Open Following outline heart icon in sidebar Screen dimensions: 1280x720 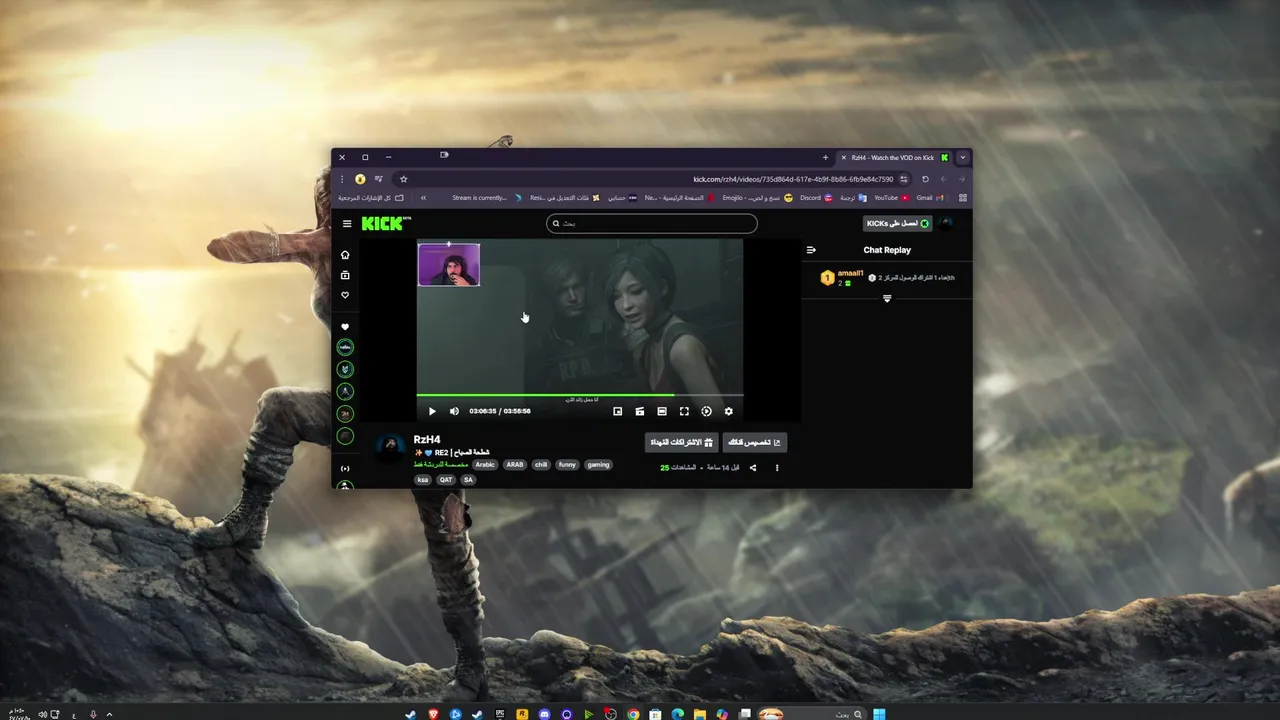345,295
